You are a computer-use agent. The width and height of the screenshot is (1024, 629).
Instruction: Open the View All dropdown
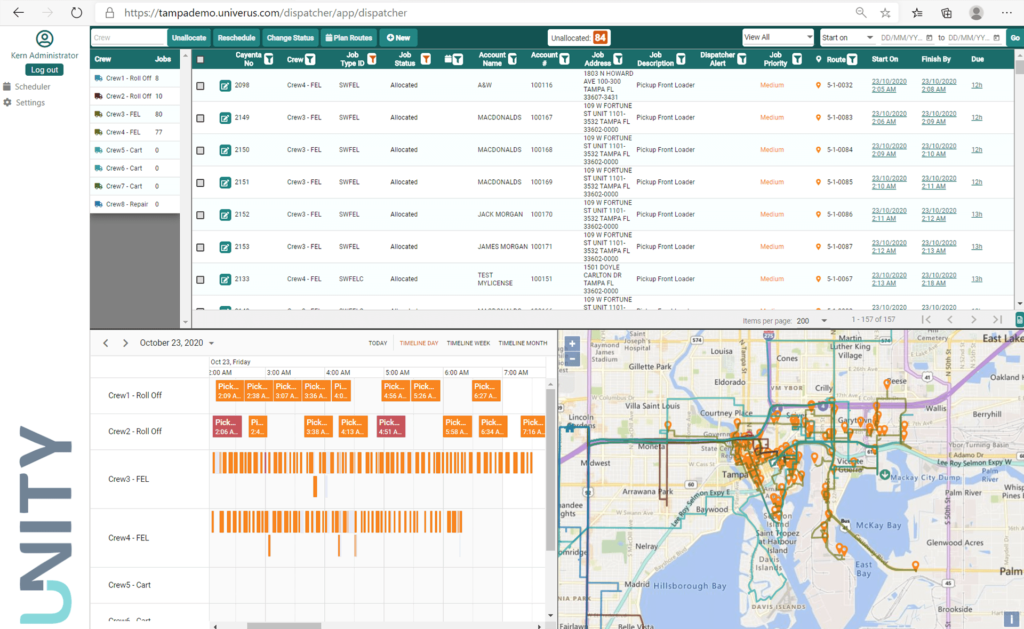pos(778,37)
